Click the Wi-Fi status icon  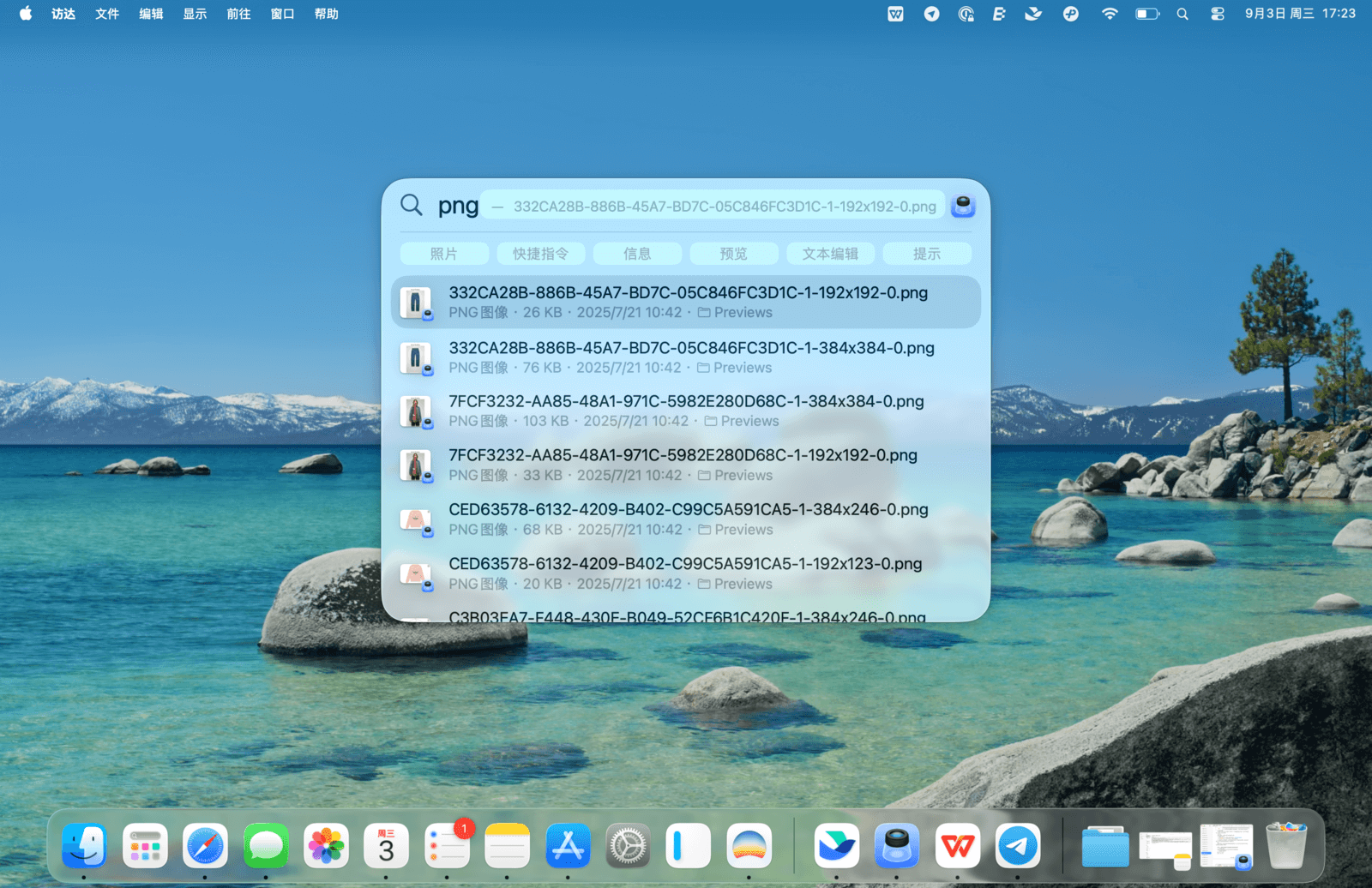coord(1110,14)
